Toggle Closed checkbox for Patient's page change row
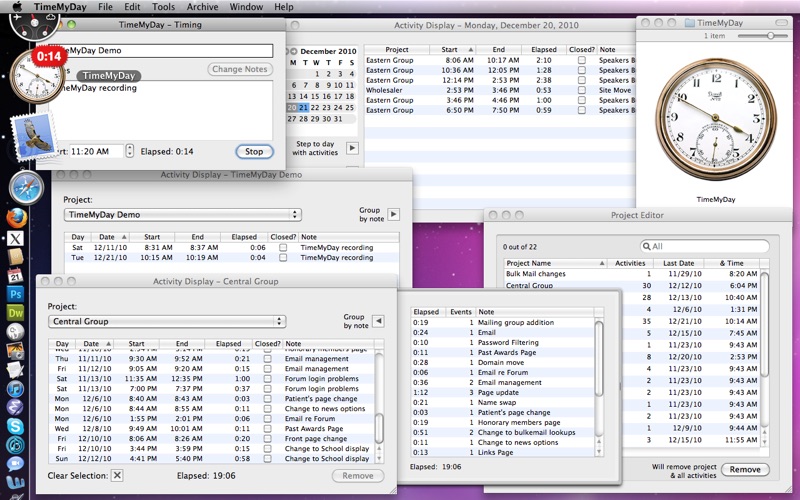800x500 pixels. tap(267, 398)
